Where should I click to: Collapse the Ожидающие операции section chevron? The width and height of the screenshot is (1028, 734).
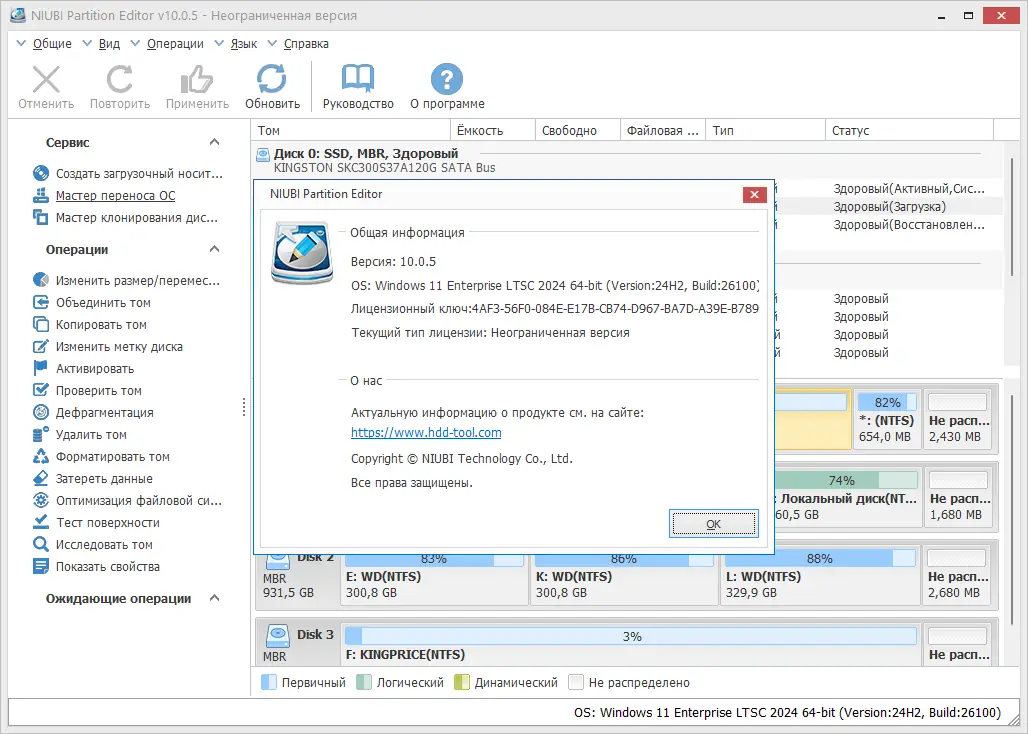[x=214, y=598]
